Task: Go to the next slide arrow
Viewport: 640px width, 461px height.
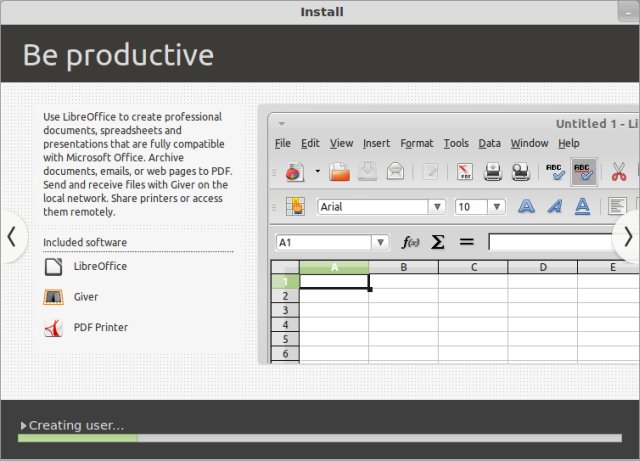Action: tap(627, 237)
